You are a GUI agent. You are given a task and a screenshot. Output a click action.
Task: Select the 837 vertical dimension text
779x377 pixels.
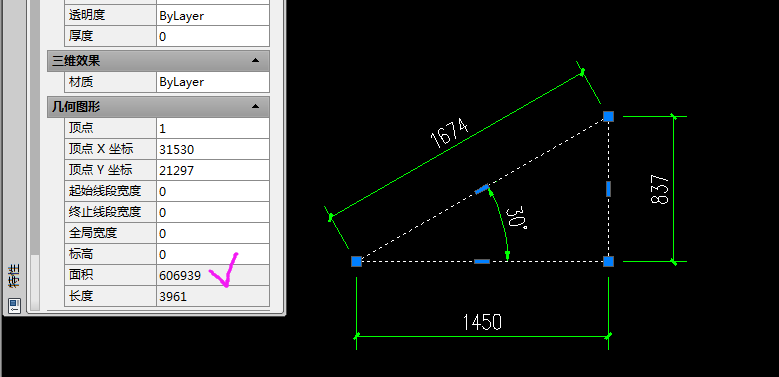coord(660,189)
